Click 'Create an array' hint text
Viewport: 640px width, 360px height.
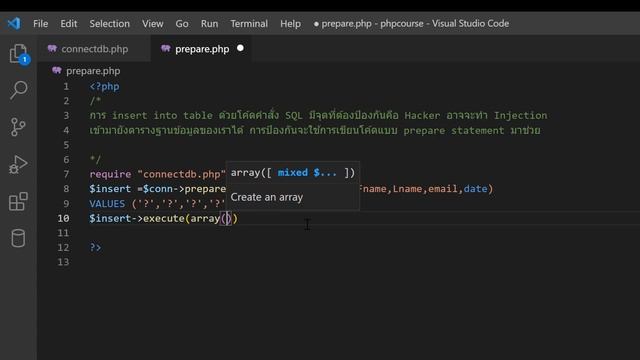click(267, 197)
